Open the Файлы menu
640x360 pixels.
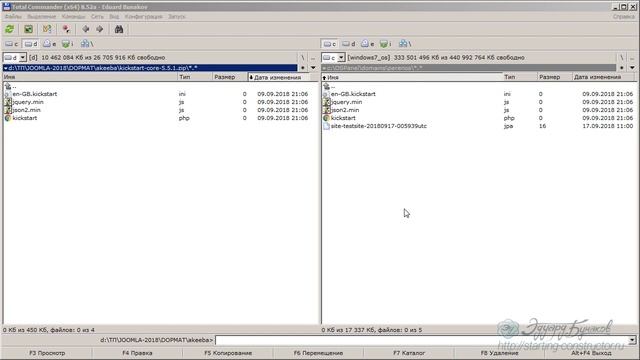13,17
